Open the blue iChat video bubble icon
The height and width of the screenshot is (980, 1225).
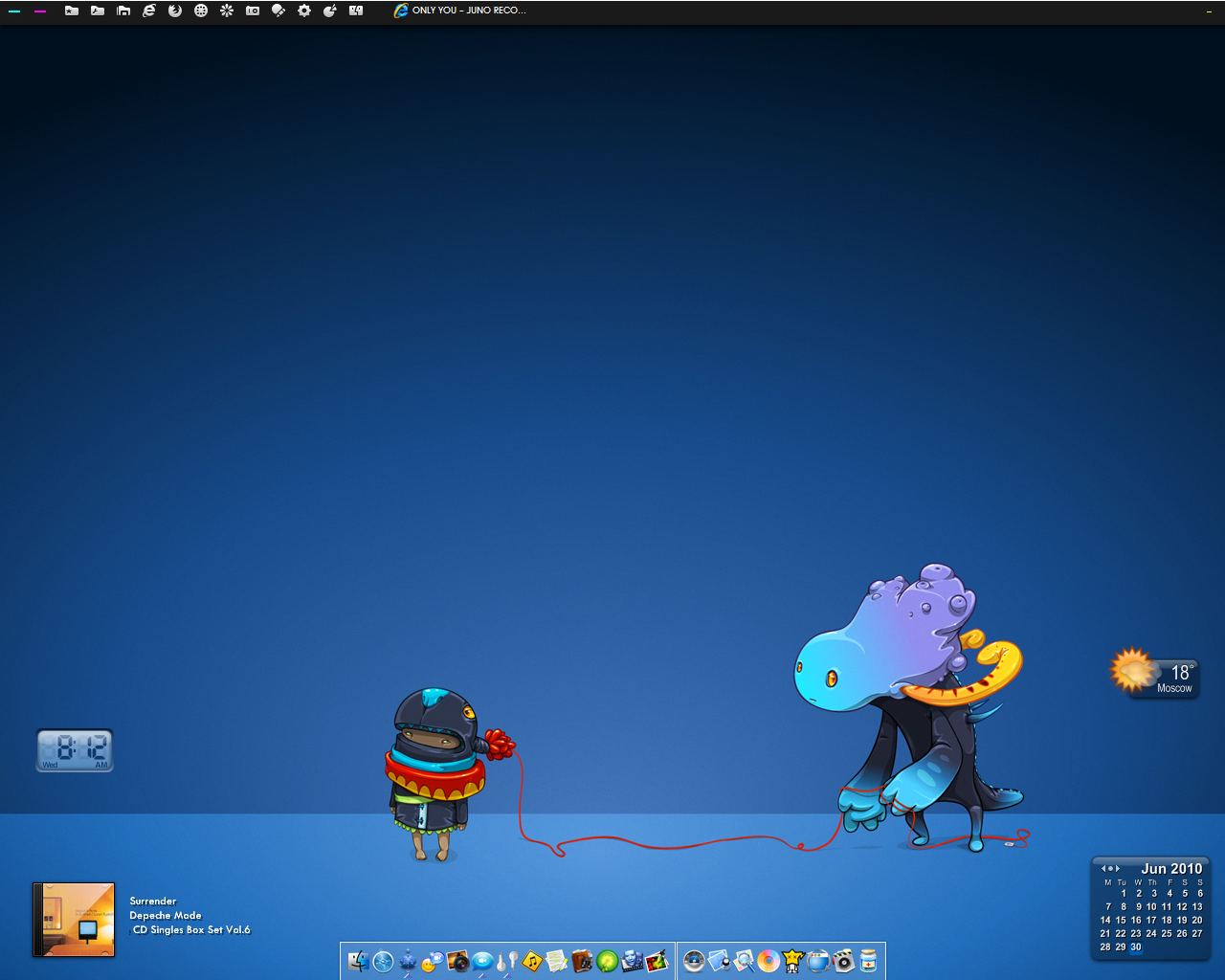coord(483,961)
